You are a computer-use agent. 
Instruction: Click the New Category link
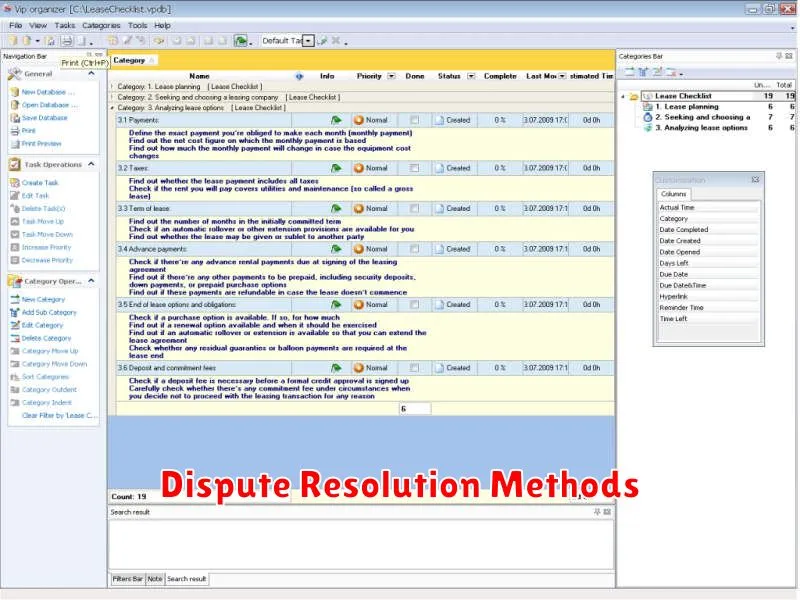[x=43, y=299]
